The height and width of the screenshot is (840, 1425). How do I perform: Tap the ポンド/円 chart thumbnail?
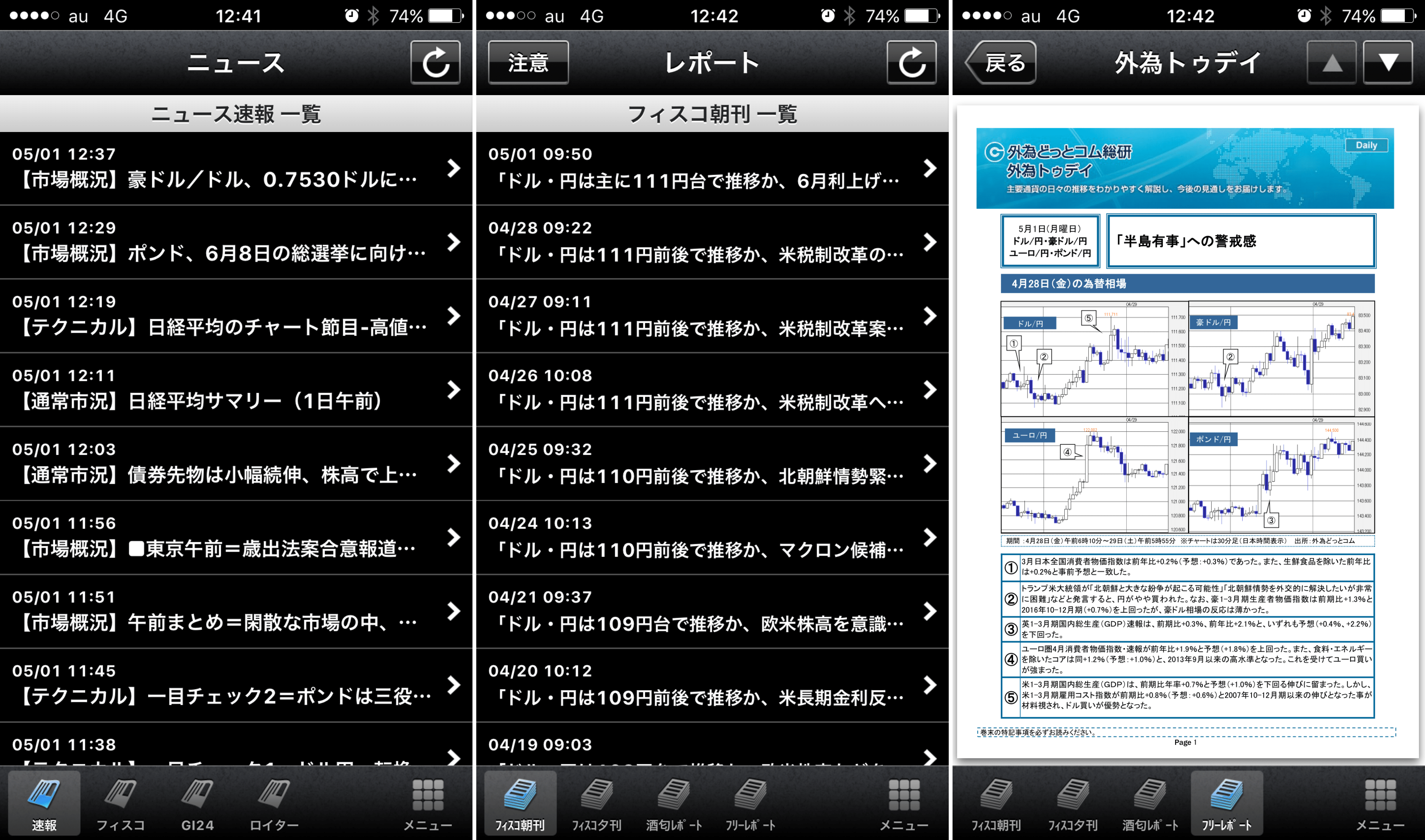coord(1281,476)
